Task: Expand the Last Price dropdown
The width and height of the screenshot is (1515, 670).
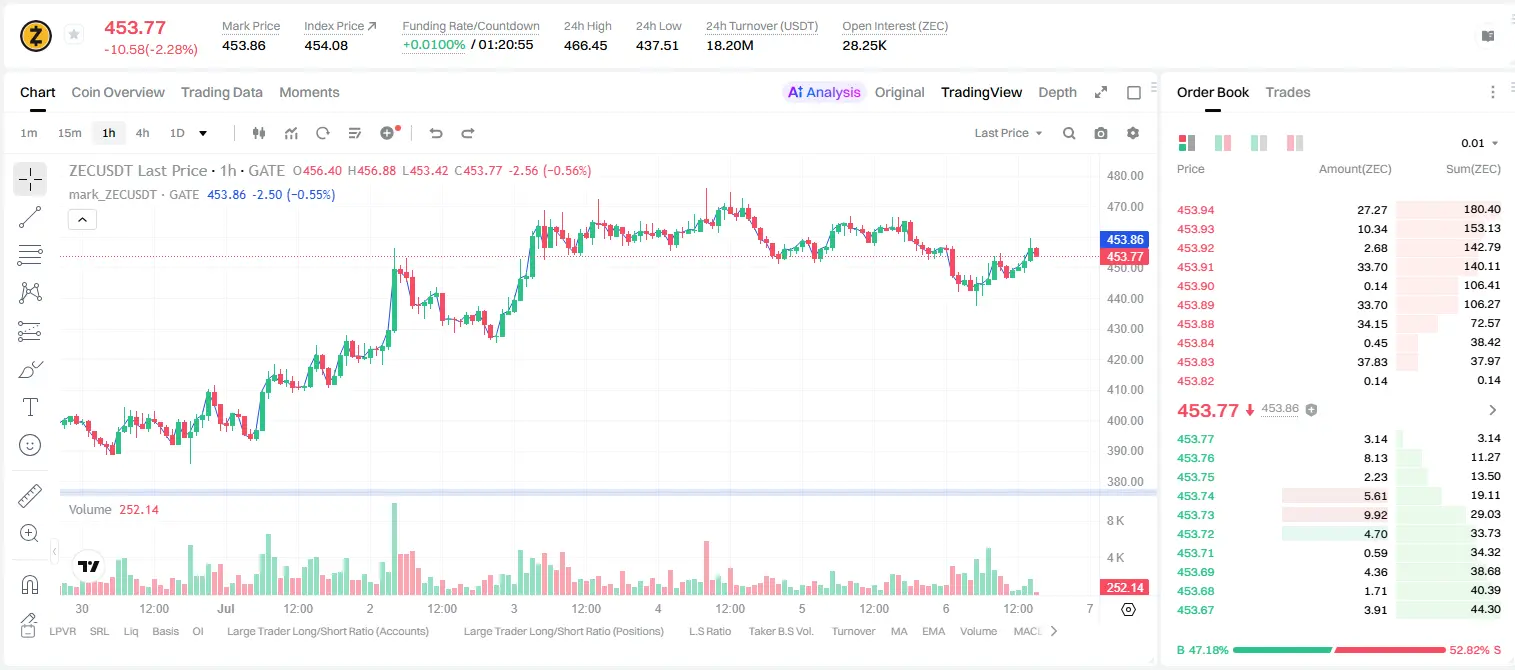Action: click(1009, 133)
